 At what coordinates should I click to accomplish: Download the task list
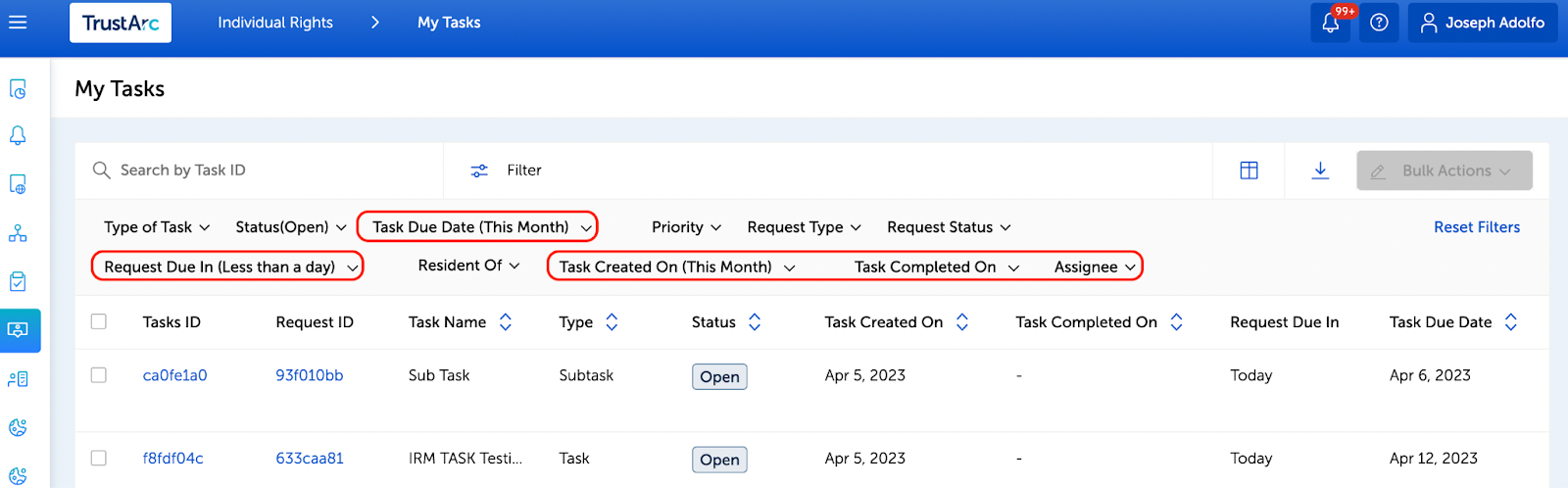(x=1320, y=171)
